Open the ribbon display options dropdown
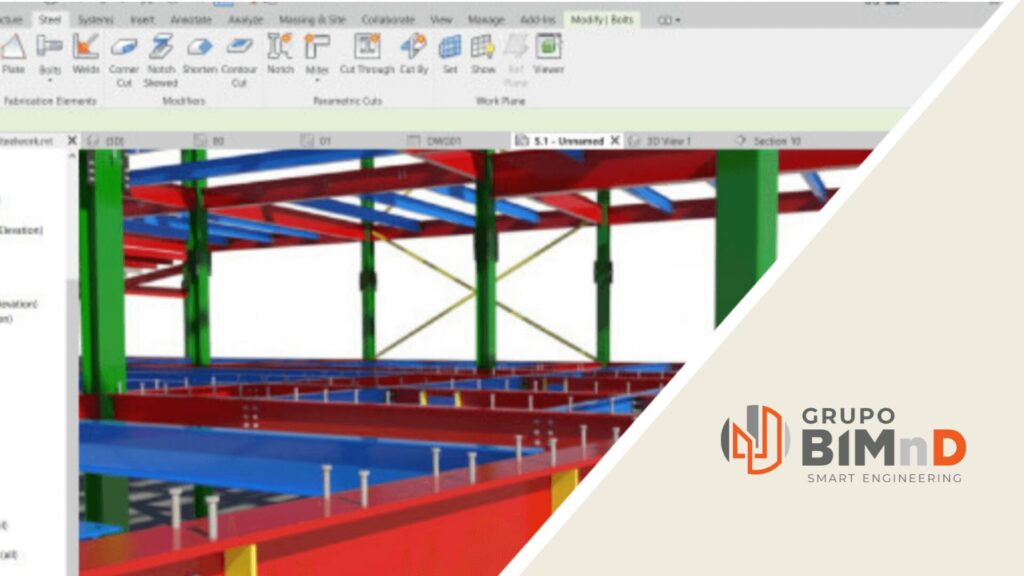 (x=669, y=20)
